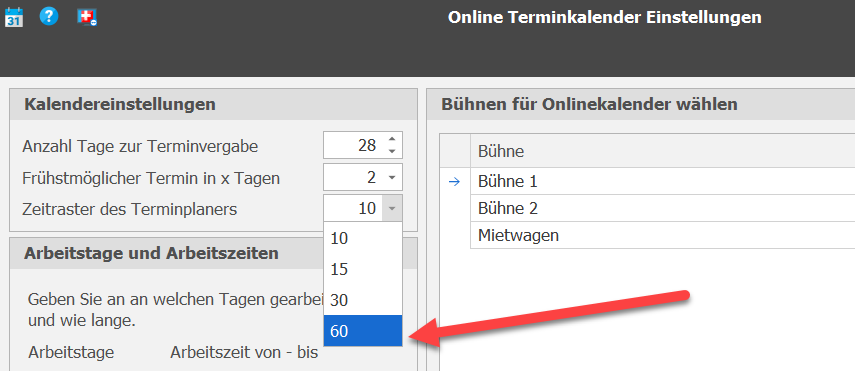Select the Bühne 1 row

pyautogui.click(x=662, y=181)
